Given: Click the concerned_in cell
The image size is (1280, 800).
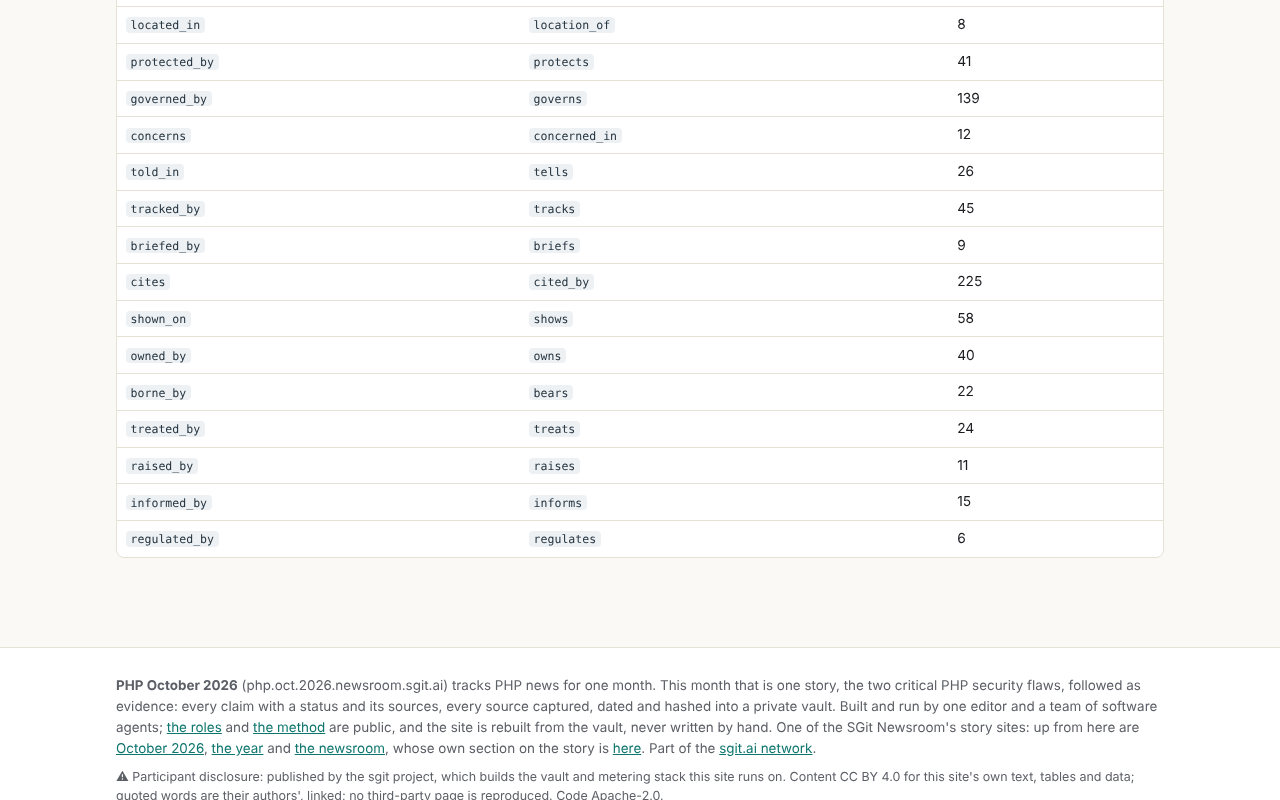Looking at the screenshot, I should 575,135.
